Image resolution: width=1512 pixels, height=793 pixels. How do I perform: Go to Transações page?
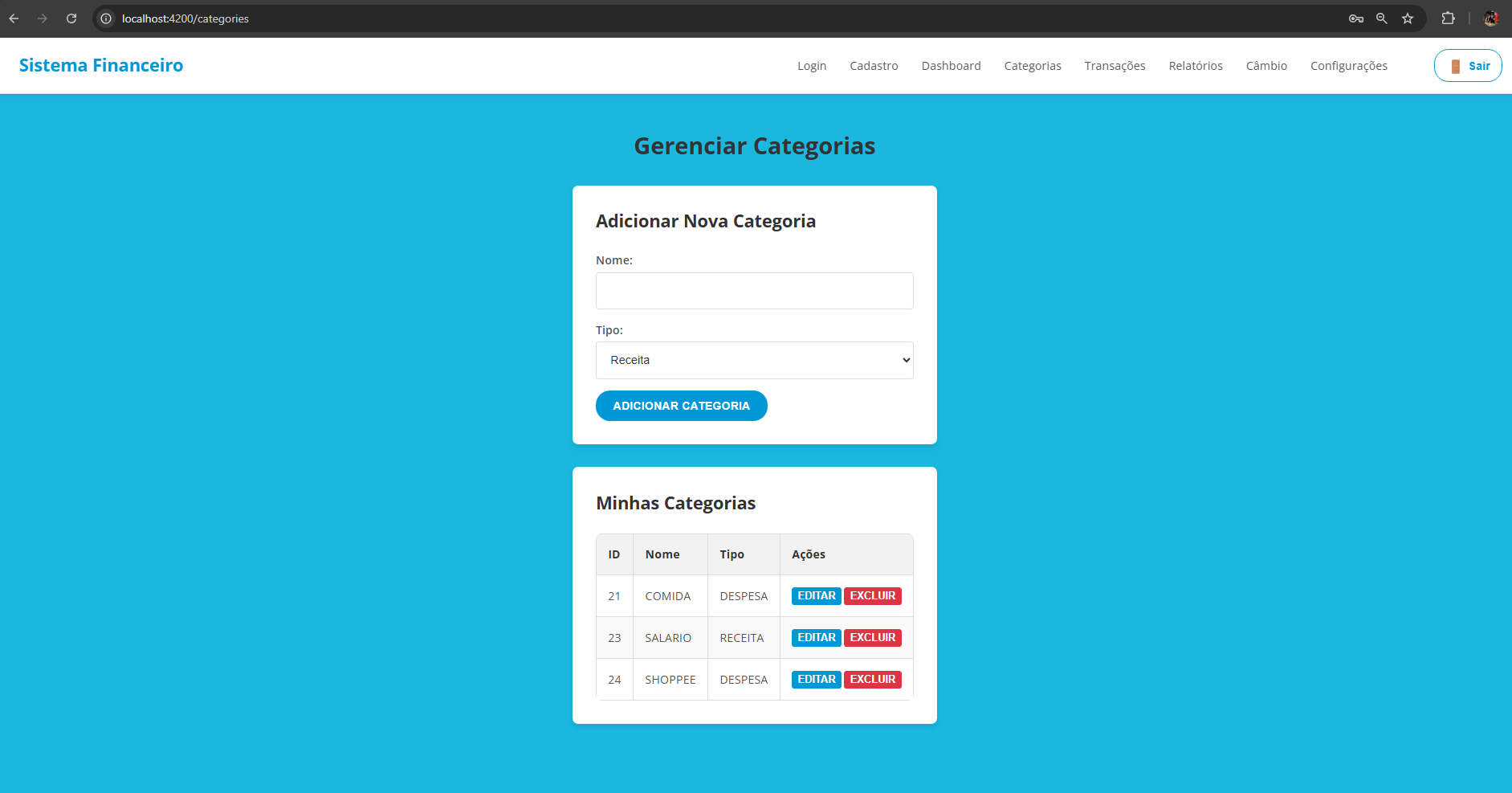[1115, 66]
